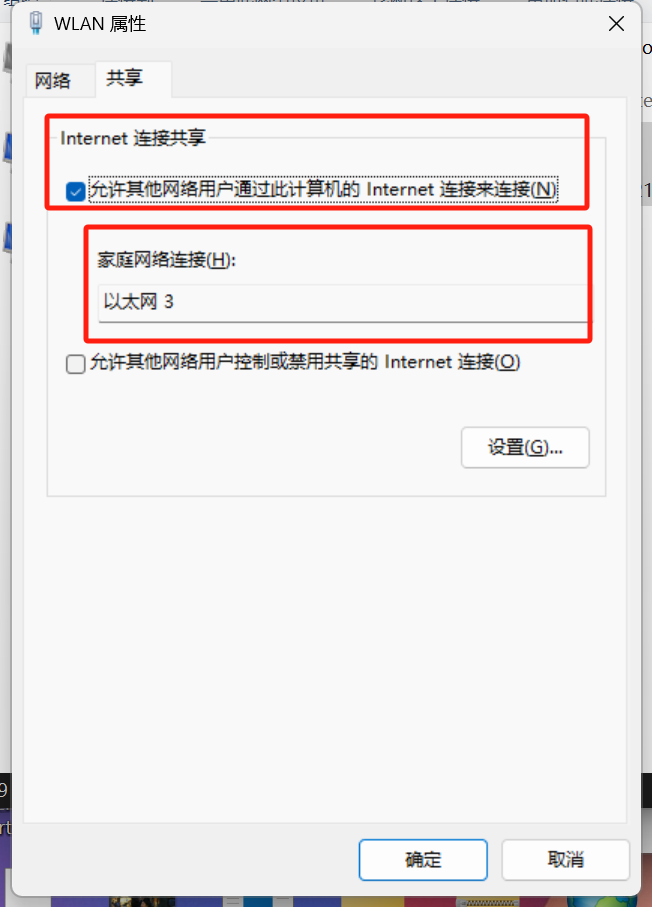Image resolution: width=652 pixels, height=907 pixels.
Task: Click the WLAN 属性 title bar text
Action: tap(100, 24)
